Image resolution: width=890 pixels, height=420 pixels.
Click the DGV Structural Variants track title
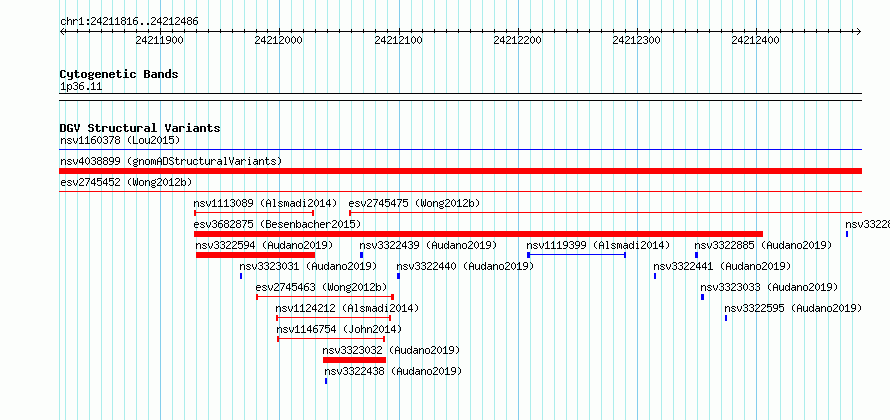[140, 128]
